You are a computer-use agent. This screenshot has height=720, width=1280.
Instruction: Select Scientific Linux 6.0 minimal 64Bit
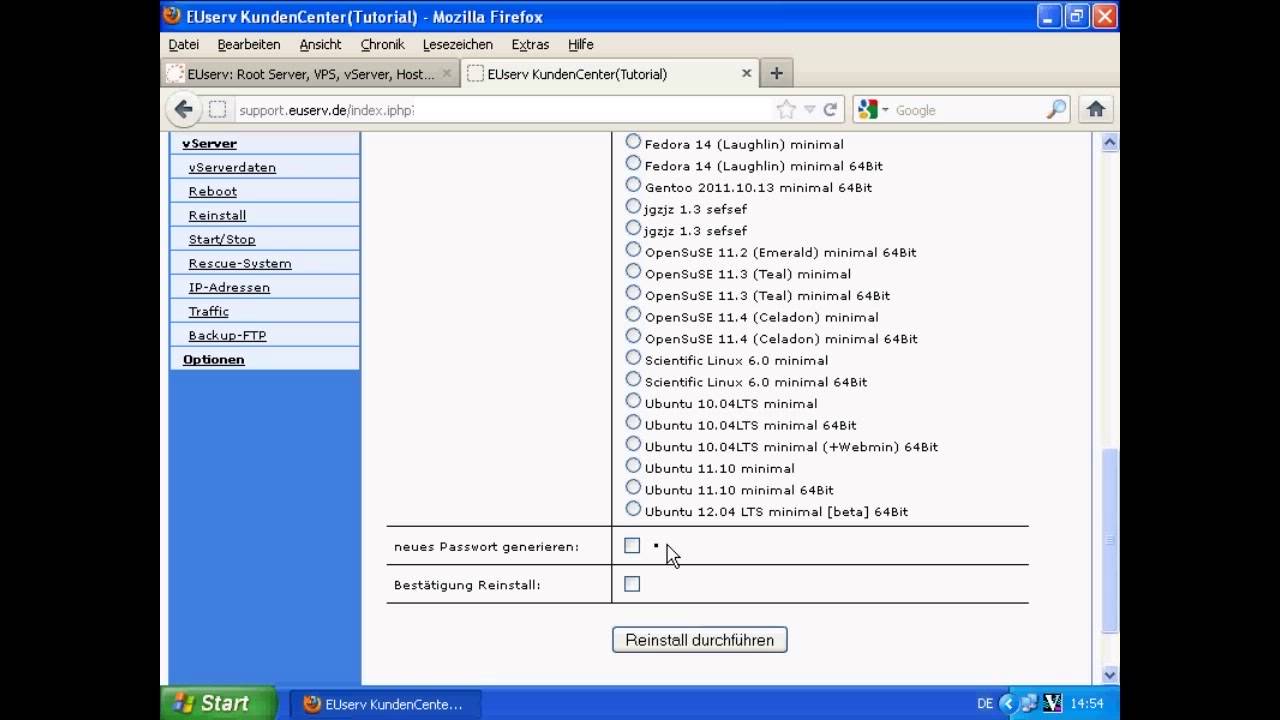(633, 380)
